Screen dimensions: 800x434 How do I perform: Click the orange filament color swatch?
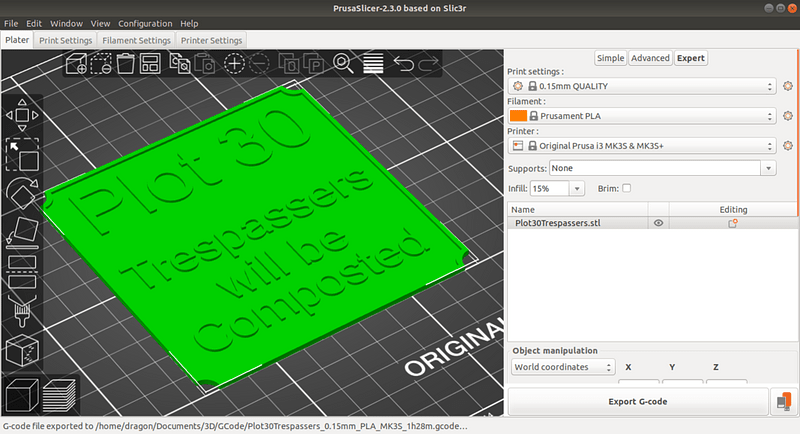518,116
